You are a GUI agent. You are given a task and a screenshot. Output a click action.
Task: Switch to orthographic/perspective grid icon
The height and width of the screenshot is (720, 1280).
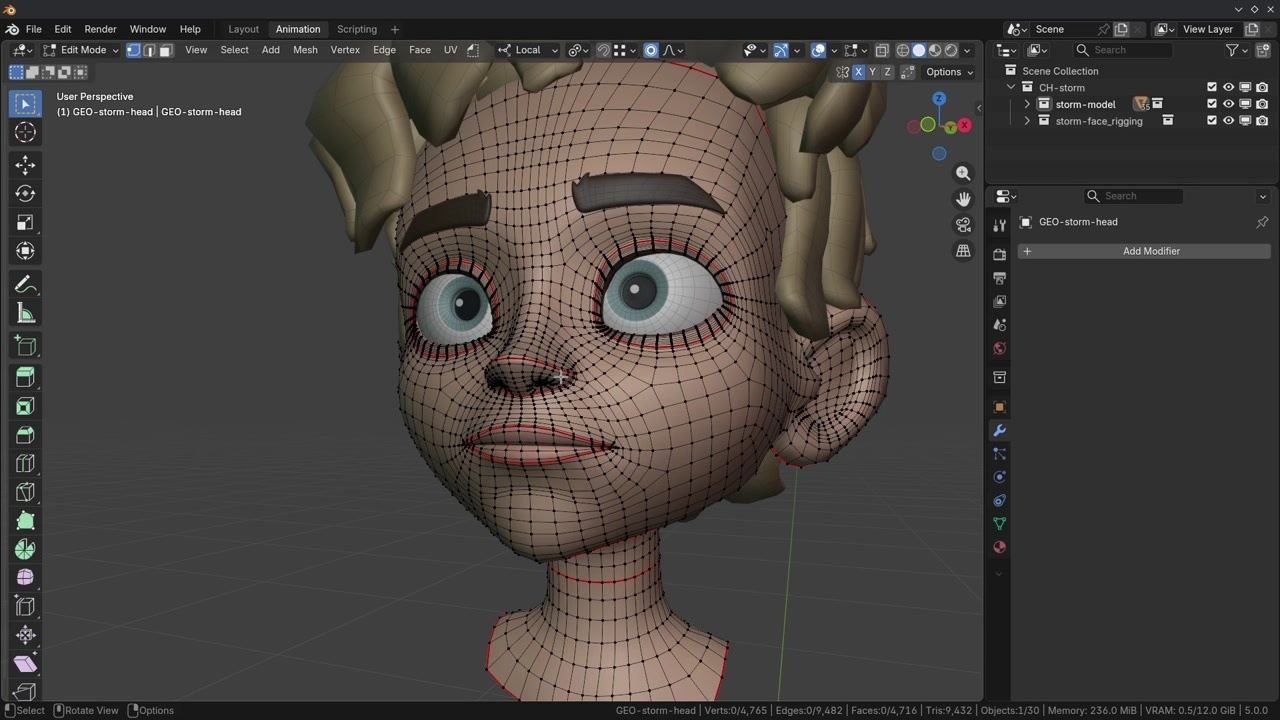(963, 251)
